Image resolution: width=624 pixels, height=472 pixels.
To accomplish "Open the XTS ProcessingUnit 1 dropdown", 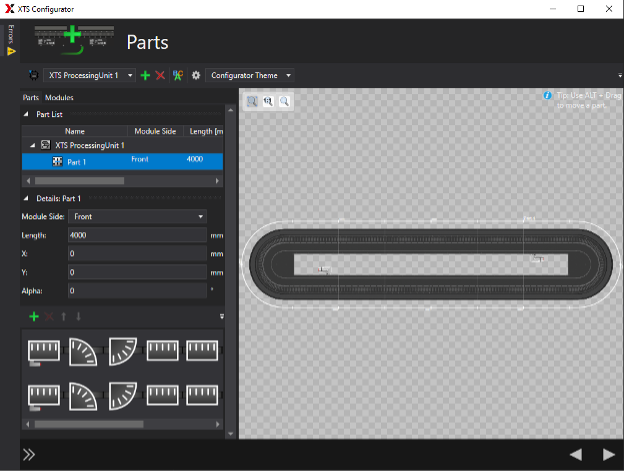I will pos(90,75).
